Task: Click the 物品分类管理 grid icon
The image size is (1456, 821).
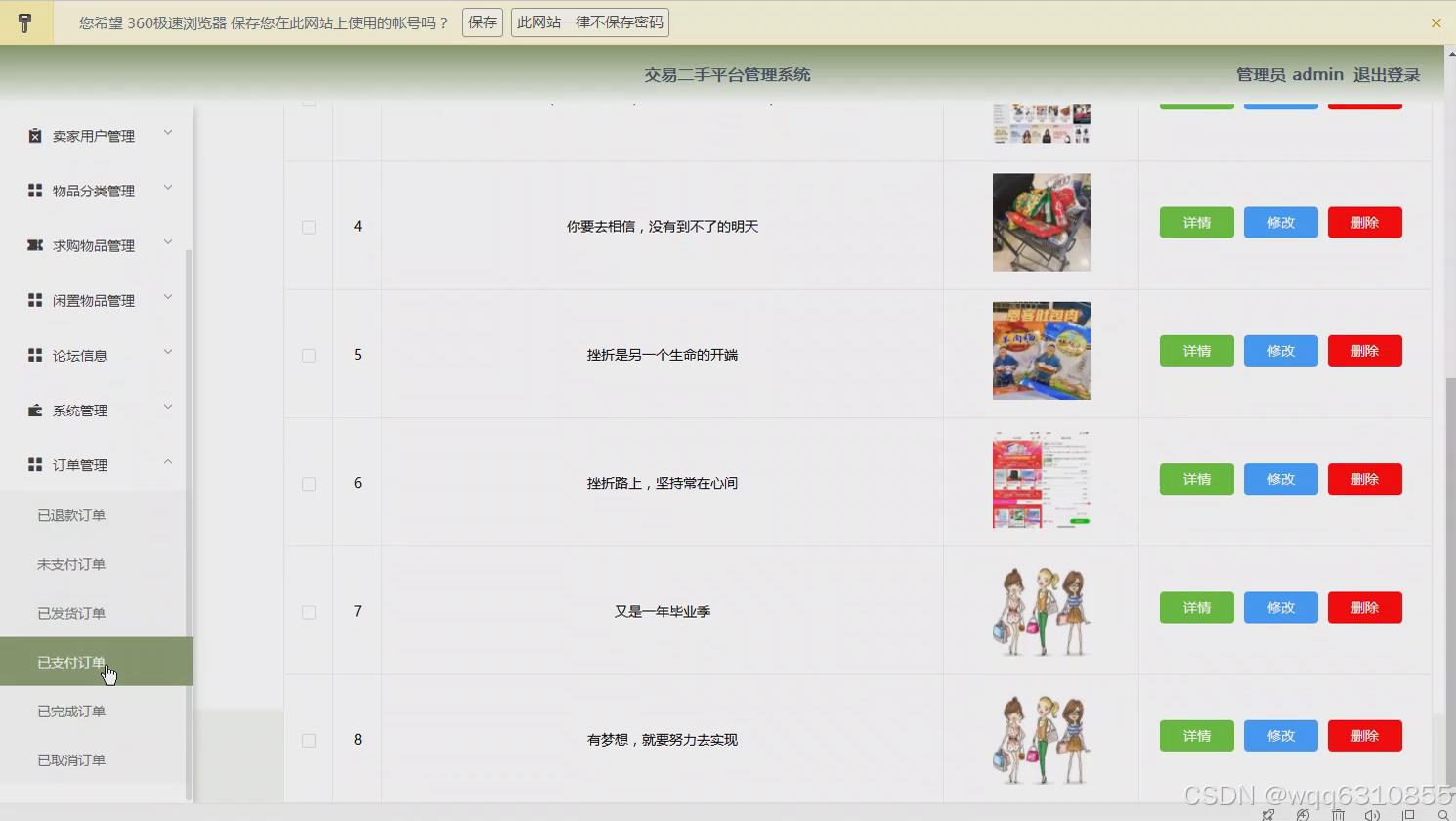Action: tap(35, 191)
